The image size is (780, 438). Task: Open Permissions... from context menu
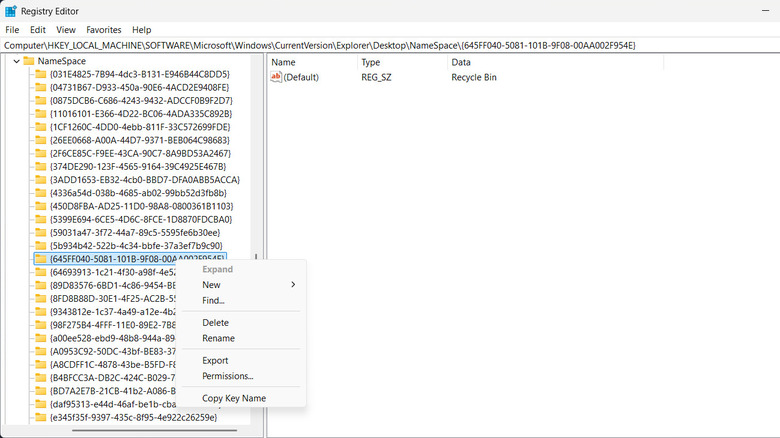click(x=227, y=376)
